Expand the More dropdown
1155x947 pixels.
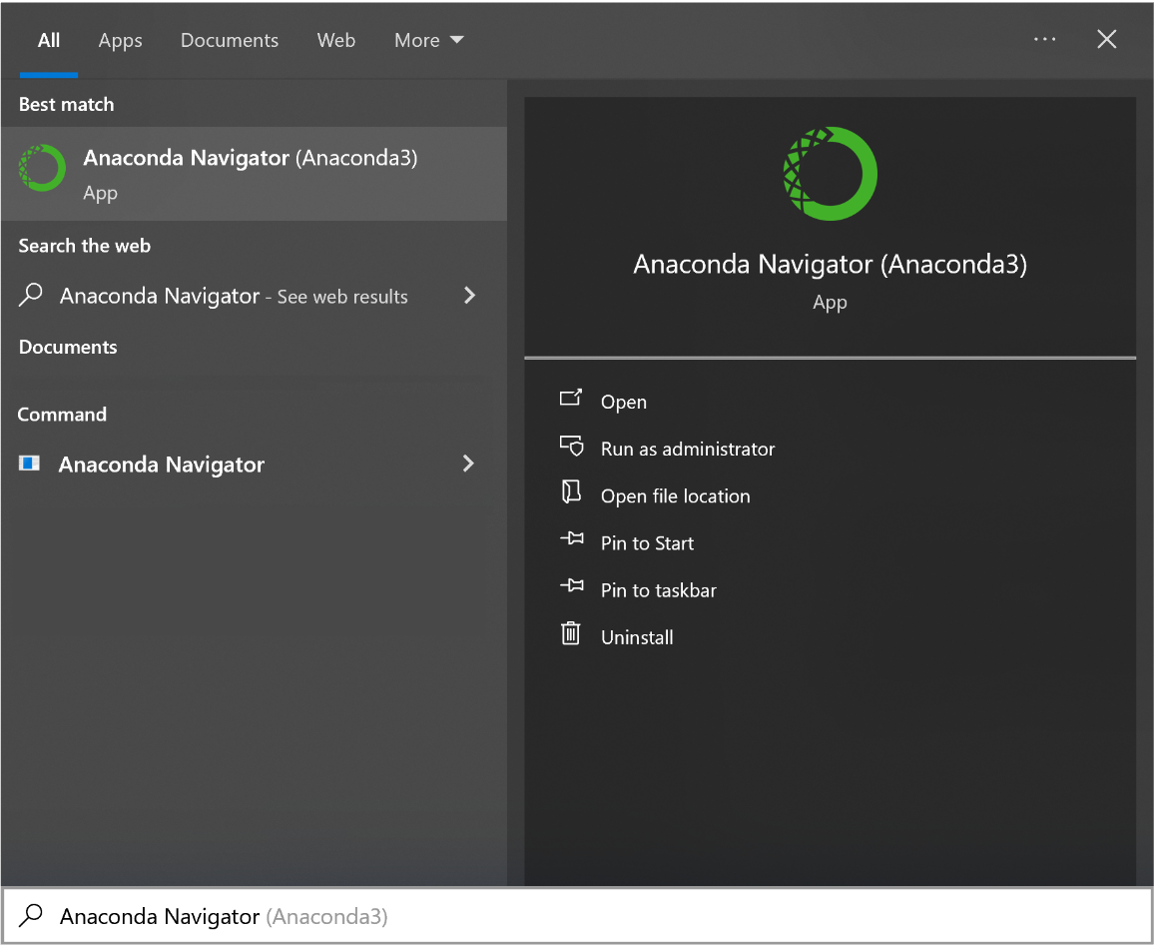point(429,41)
